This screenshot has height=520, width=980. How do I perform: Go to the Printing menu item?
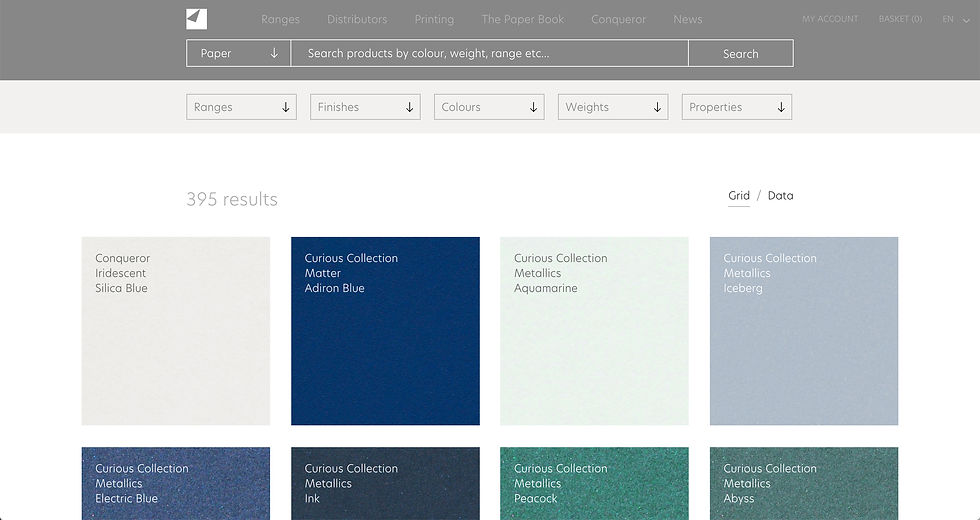pos(434,19)
